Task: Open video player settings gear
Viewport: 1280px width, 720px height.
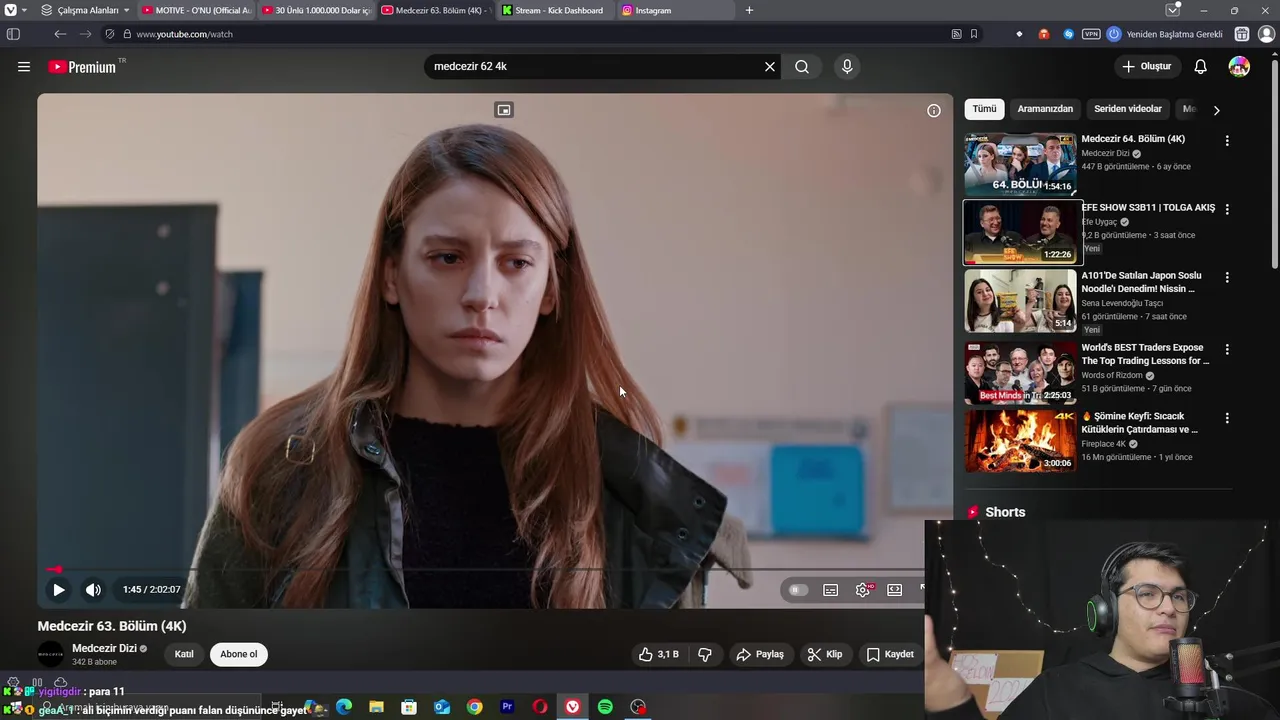Action: [863, 590]
